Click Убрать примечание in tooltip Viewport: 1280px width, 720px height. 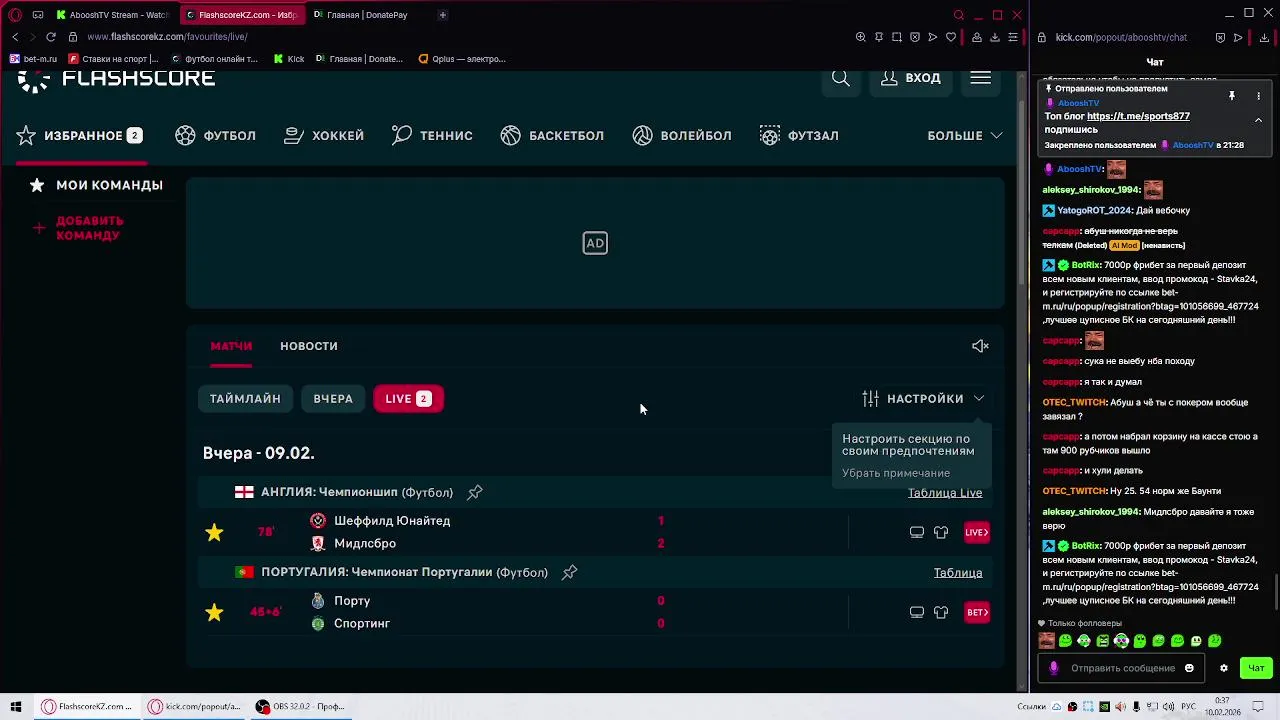pos(896,473)
